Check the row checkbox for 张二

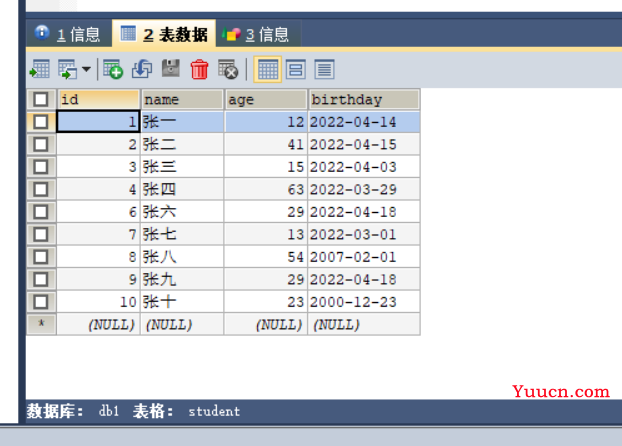[x=41, y=144]
